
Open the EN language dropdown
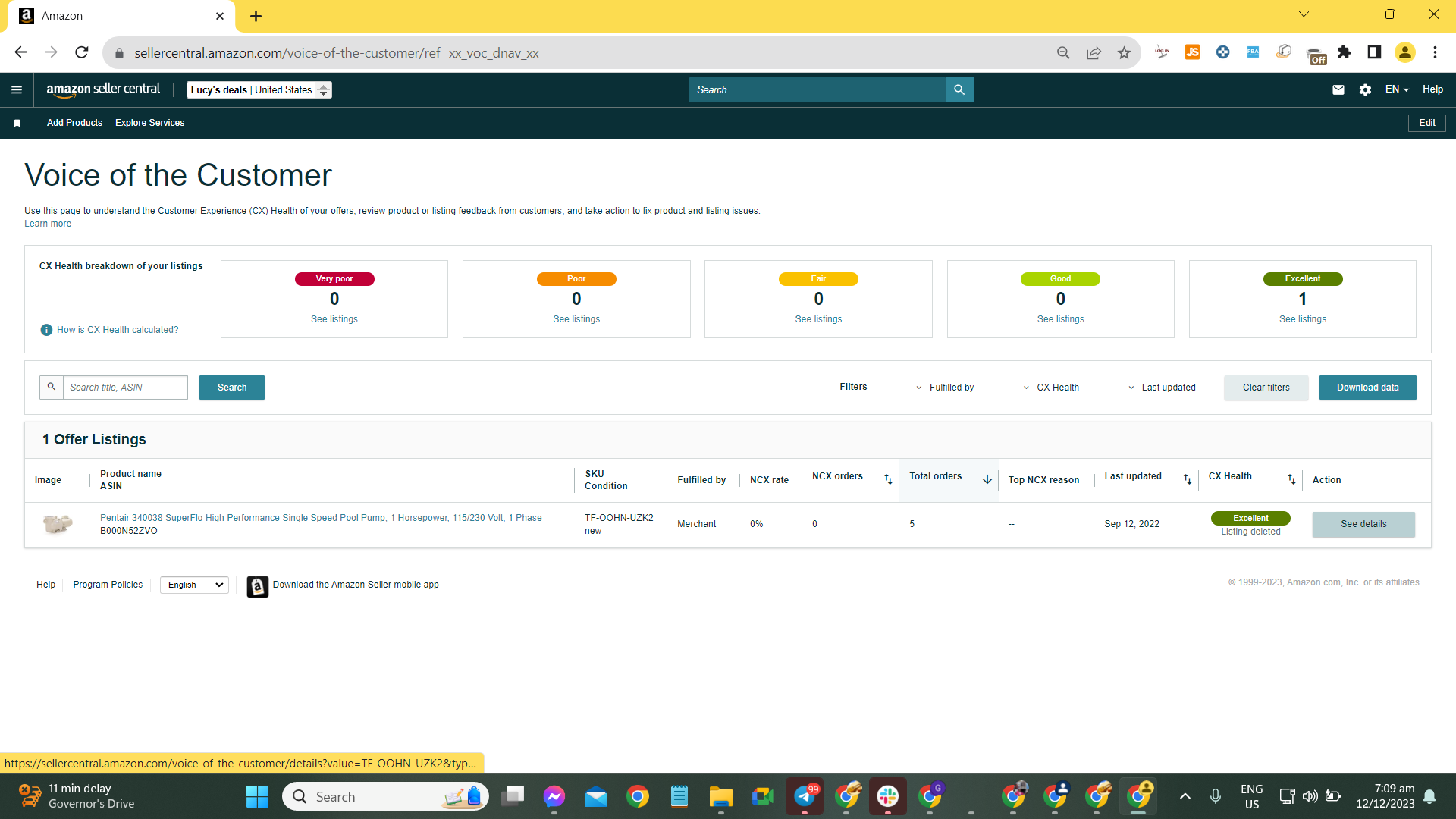[x=1397, y=89]
